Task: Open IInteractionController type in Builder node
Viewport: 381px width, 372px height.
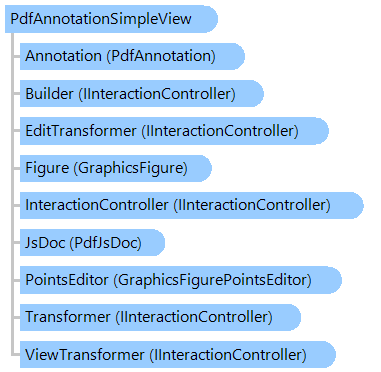Action: point(159,94)
